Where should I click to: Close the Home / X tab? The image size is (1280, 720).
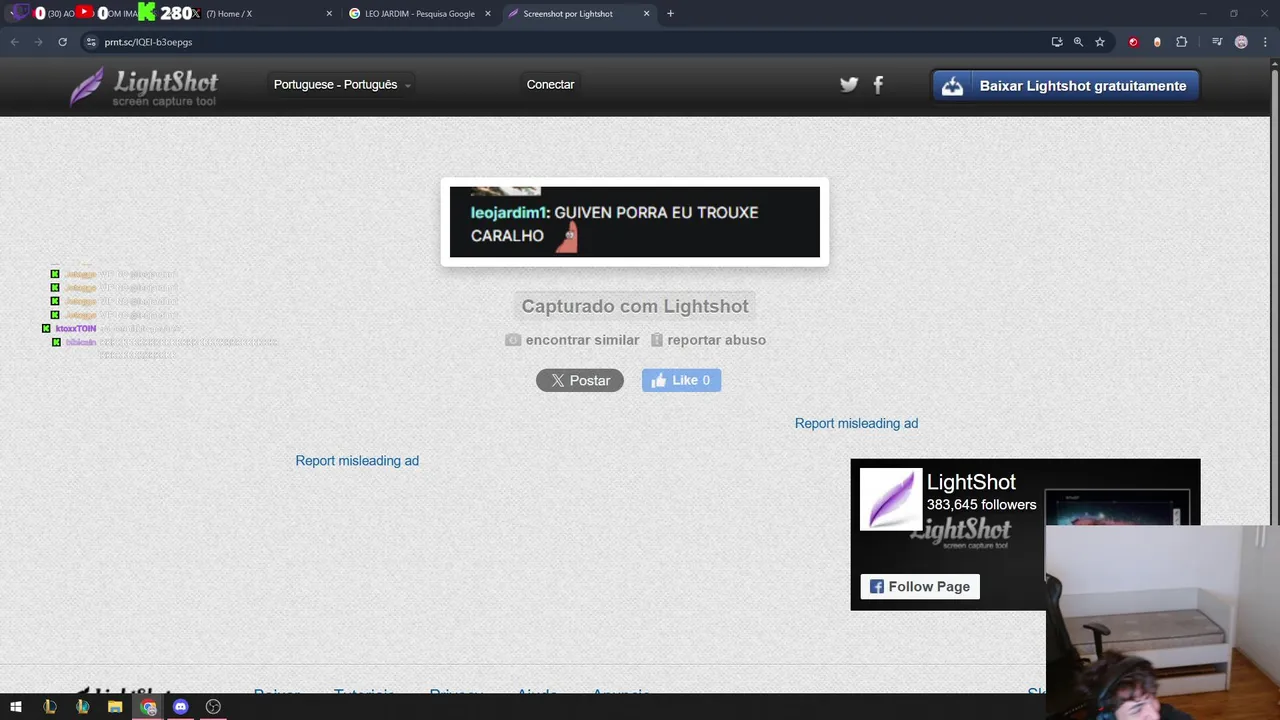[x=329, y=14]
